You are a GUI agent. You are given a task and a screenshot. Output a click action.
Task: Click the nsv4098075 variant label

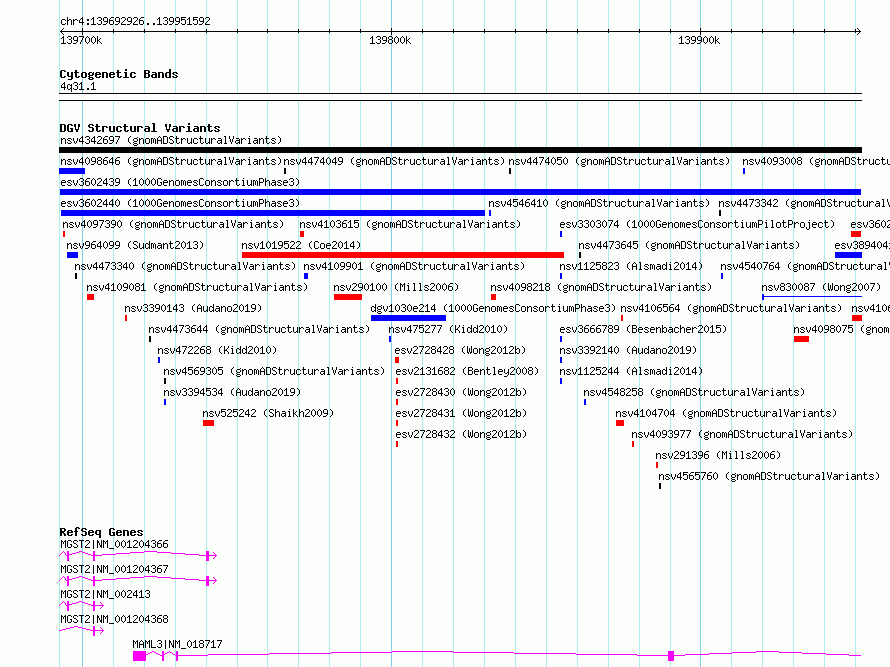coord(841,329)
